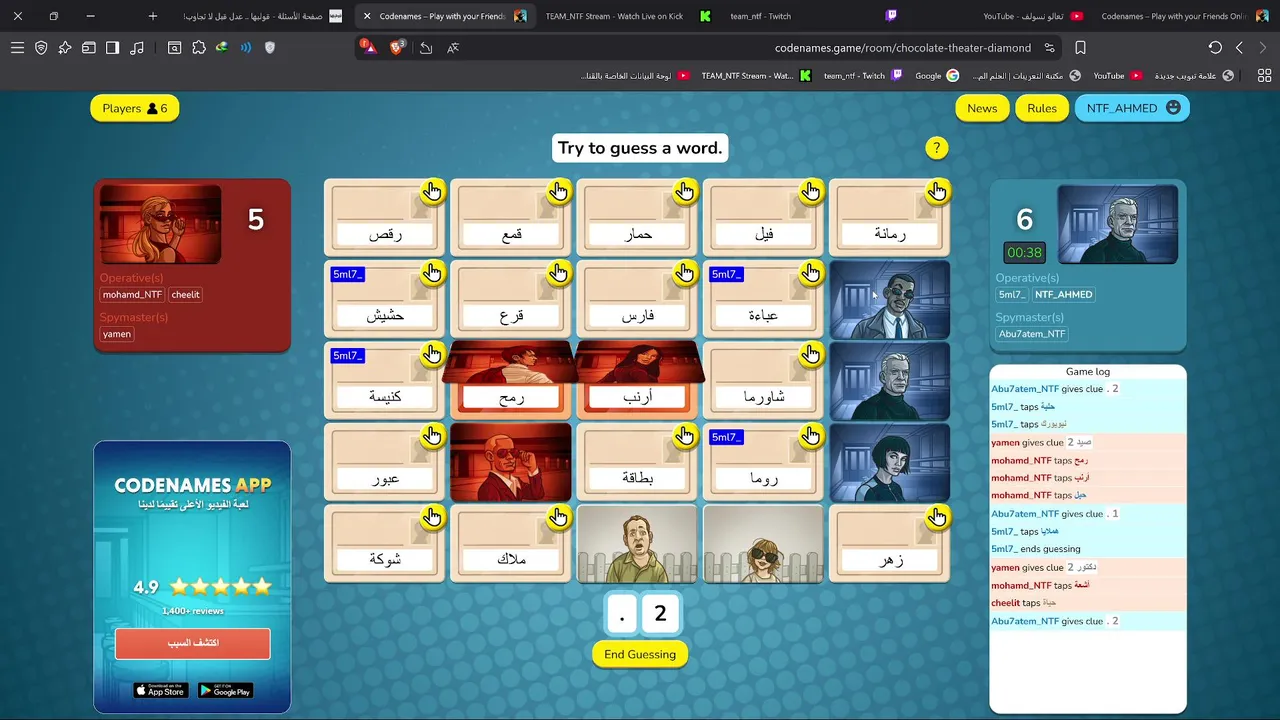Image resolution: width=1280 pixels, height=720 pixels.
Task: Tap hand icon on حشيش card
Action: [x=432, y=273]
